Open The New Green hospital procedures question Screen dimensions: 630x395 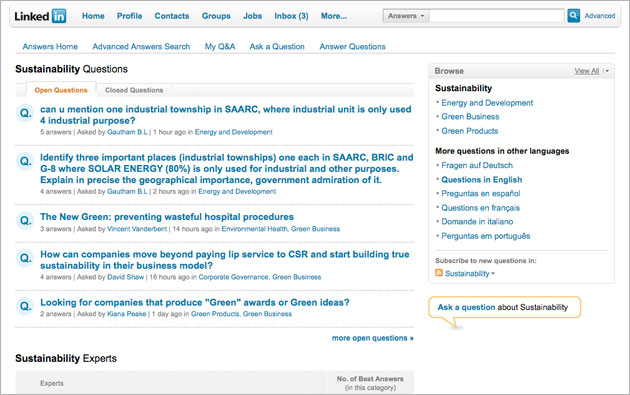[x=167, y=217]
